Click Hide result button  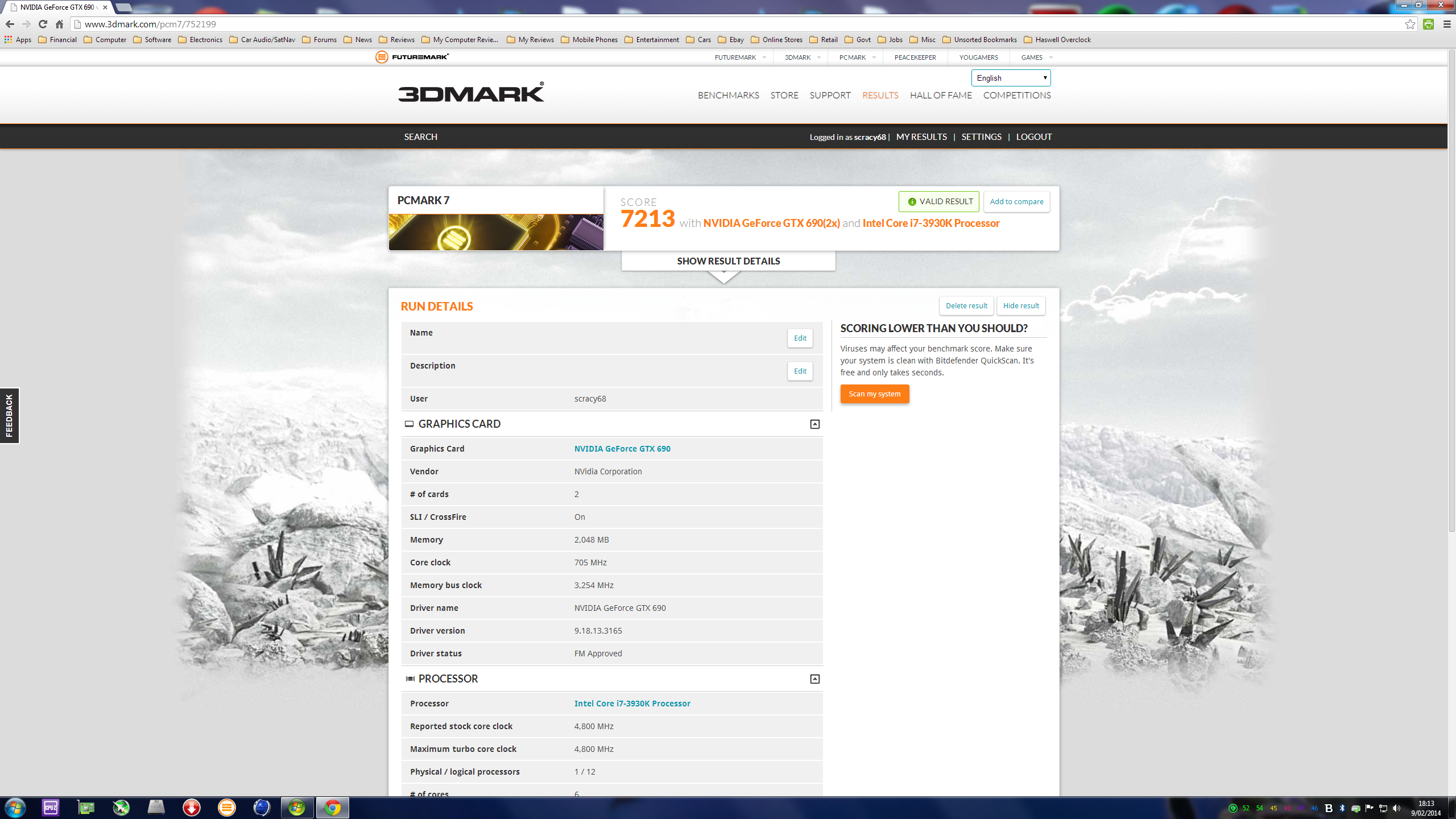click(x=1021, y=305)
